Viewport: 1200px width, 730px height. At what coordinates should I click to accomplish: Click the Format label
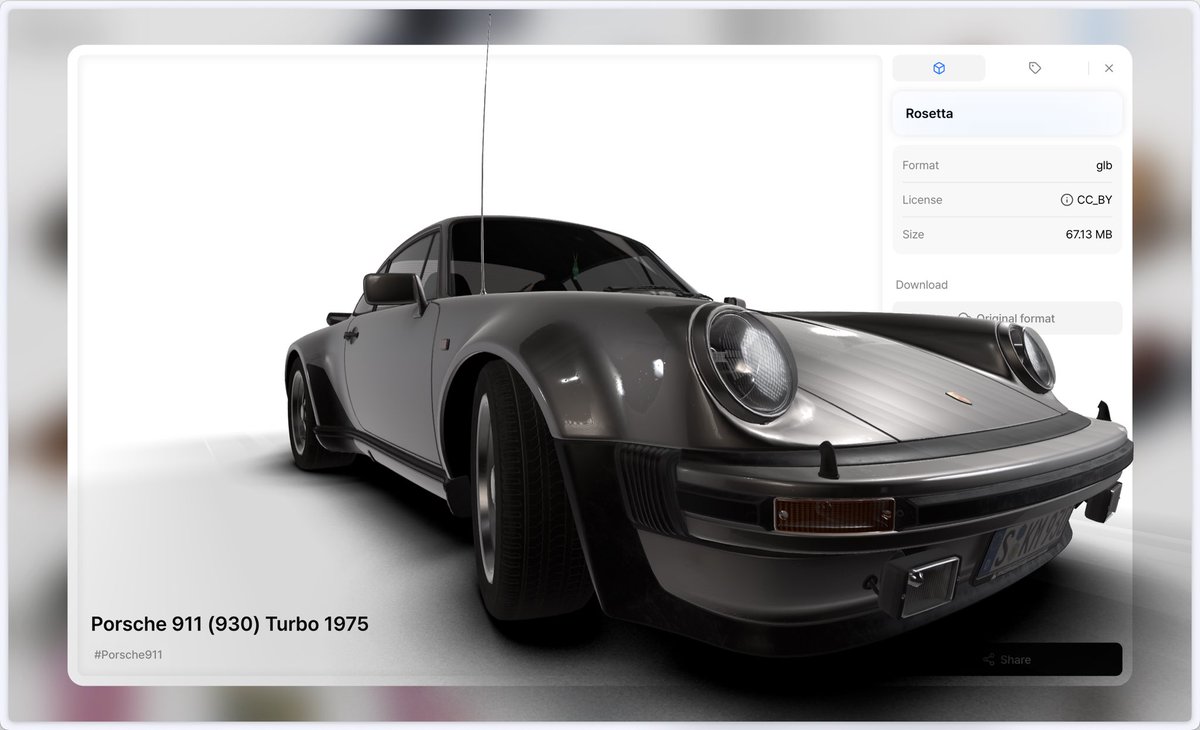point(920,165)
